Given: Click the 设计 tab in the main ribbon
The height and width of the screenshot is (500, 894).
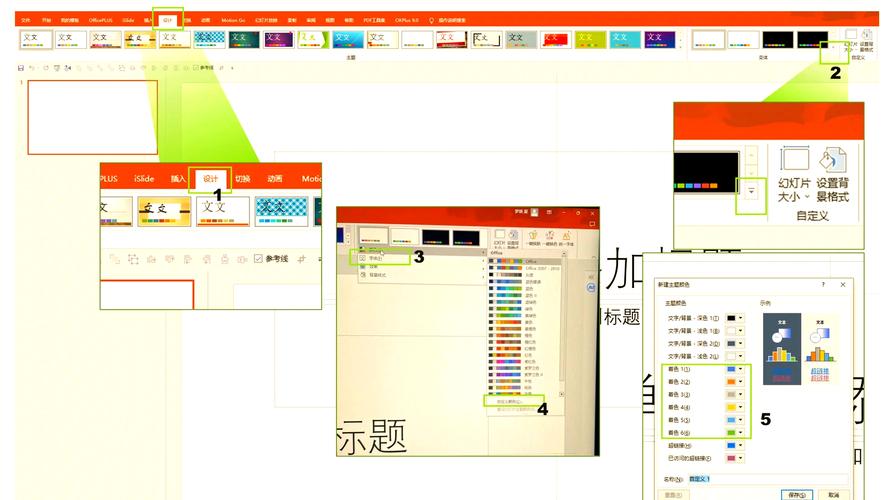Looking at the screenshot, I should click(x=168, y=21).
